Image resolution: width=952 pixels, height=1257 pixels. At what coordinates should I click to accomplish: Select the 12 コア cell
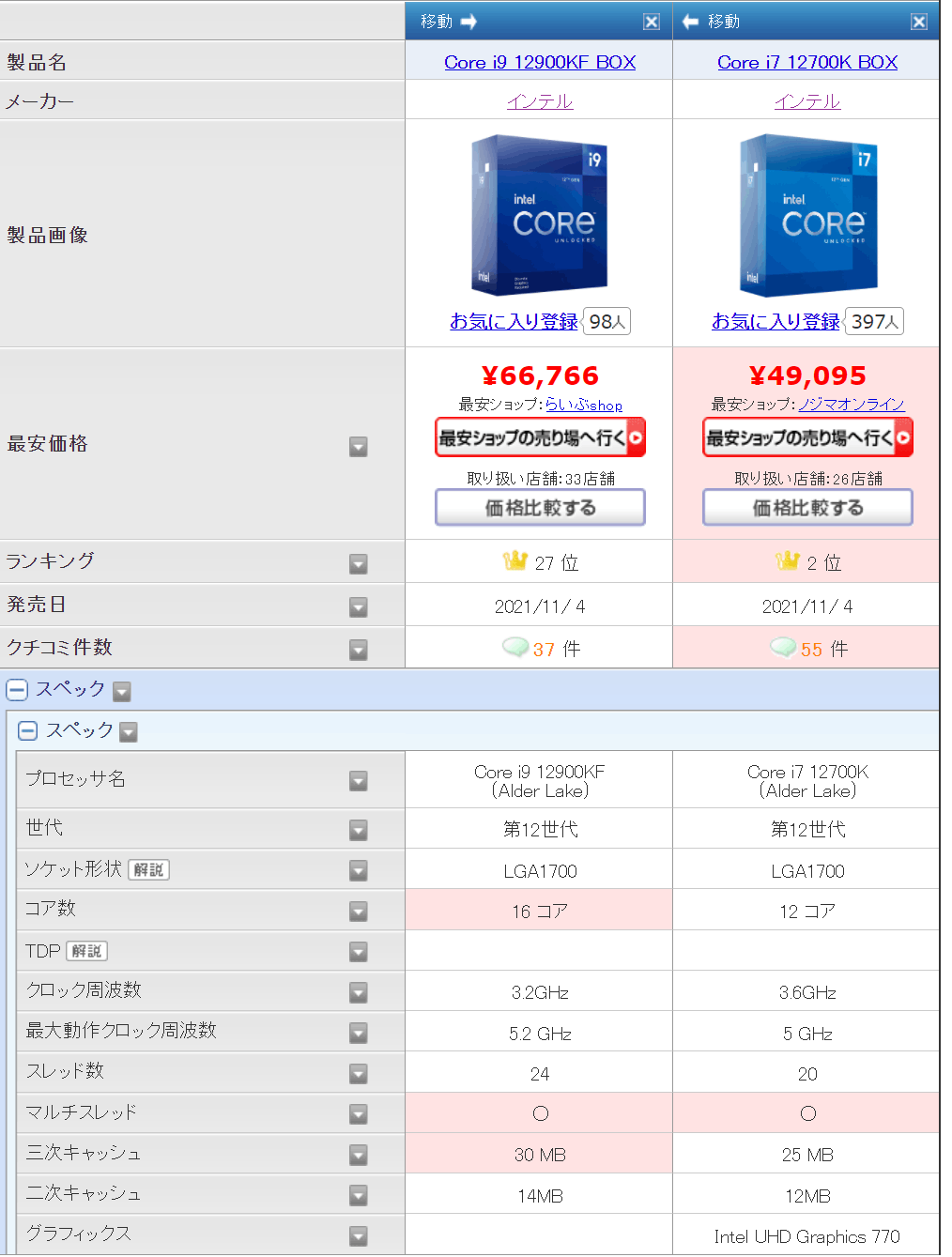tap(807, 911)
